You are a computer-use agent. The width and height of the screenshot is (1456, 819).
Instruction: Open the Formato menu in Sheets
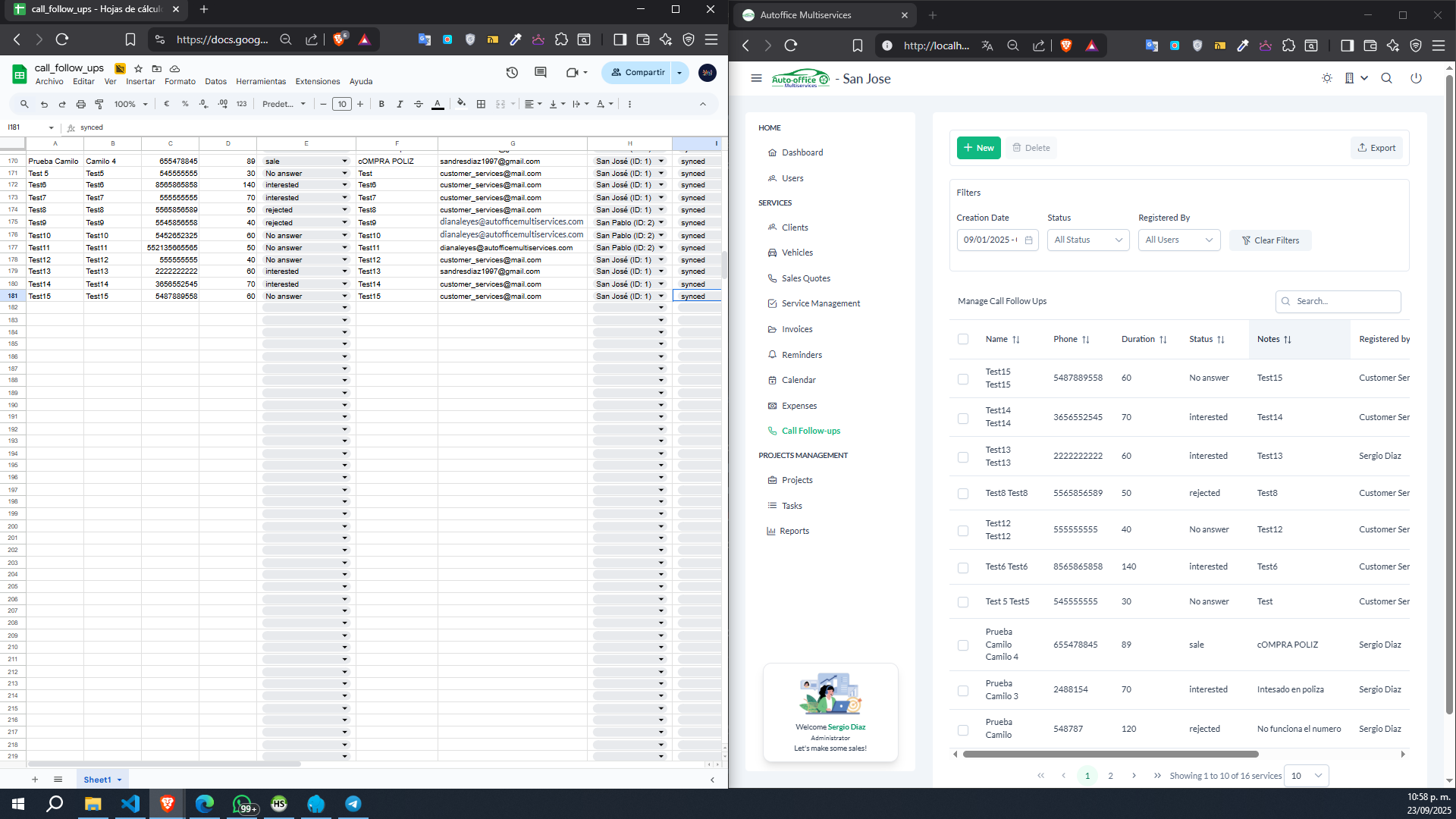(x=180, y=82)
